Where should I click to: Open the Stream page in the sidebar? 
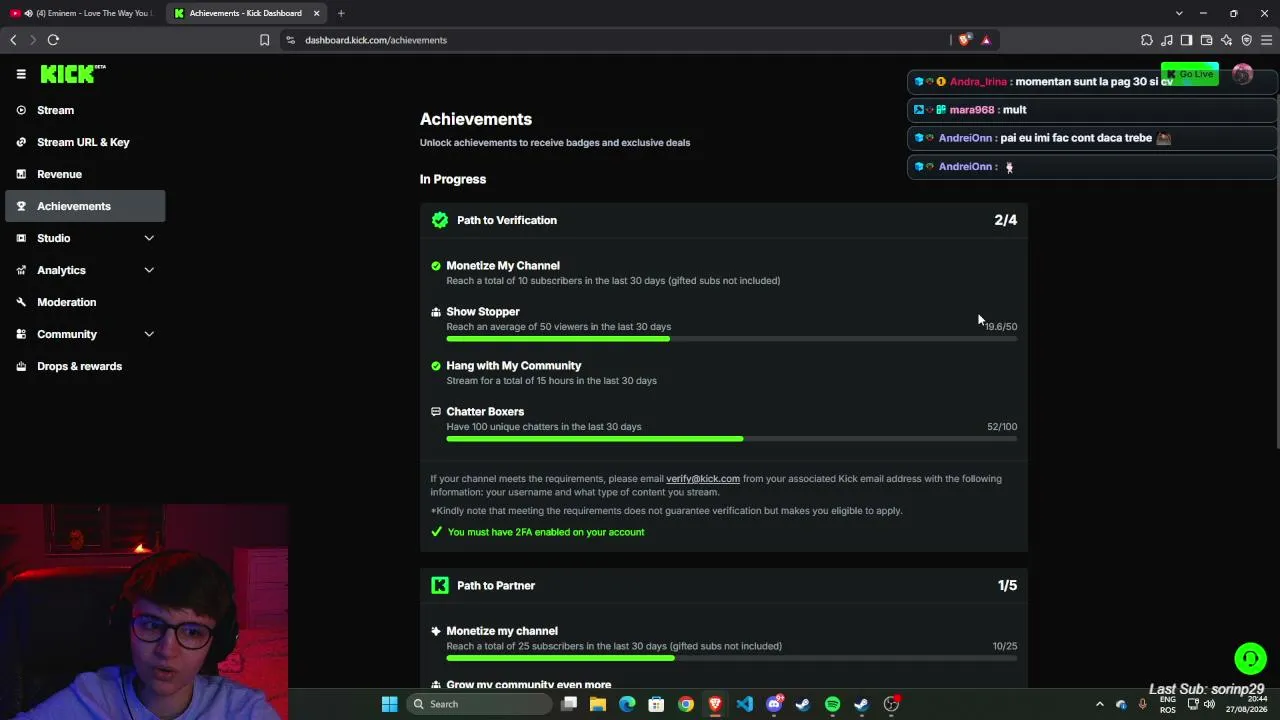(x=85, y=110)
